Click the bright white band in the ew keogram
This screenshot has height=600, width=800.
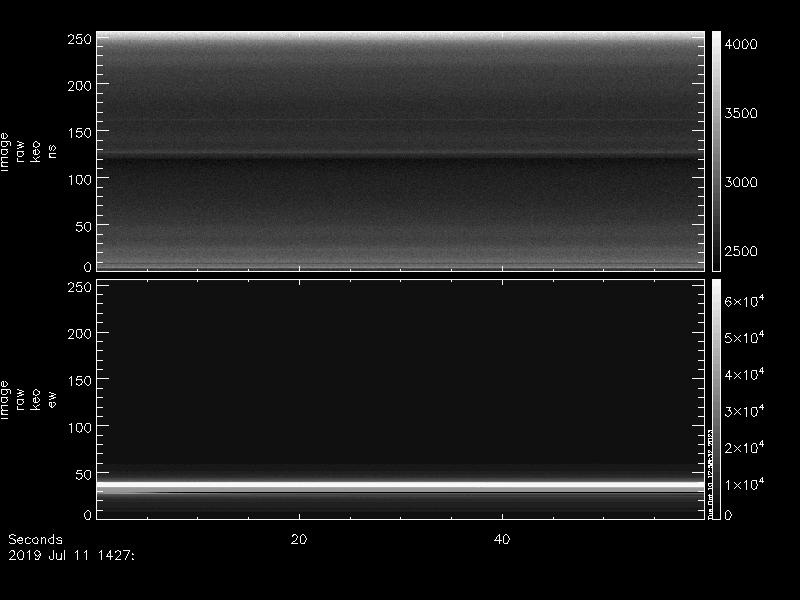coord(401,485)
